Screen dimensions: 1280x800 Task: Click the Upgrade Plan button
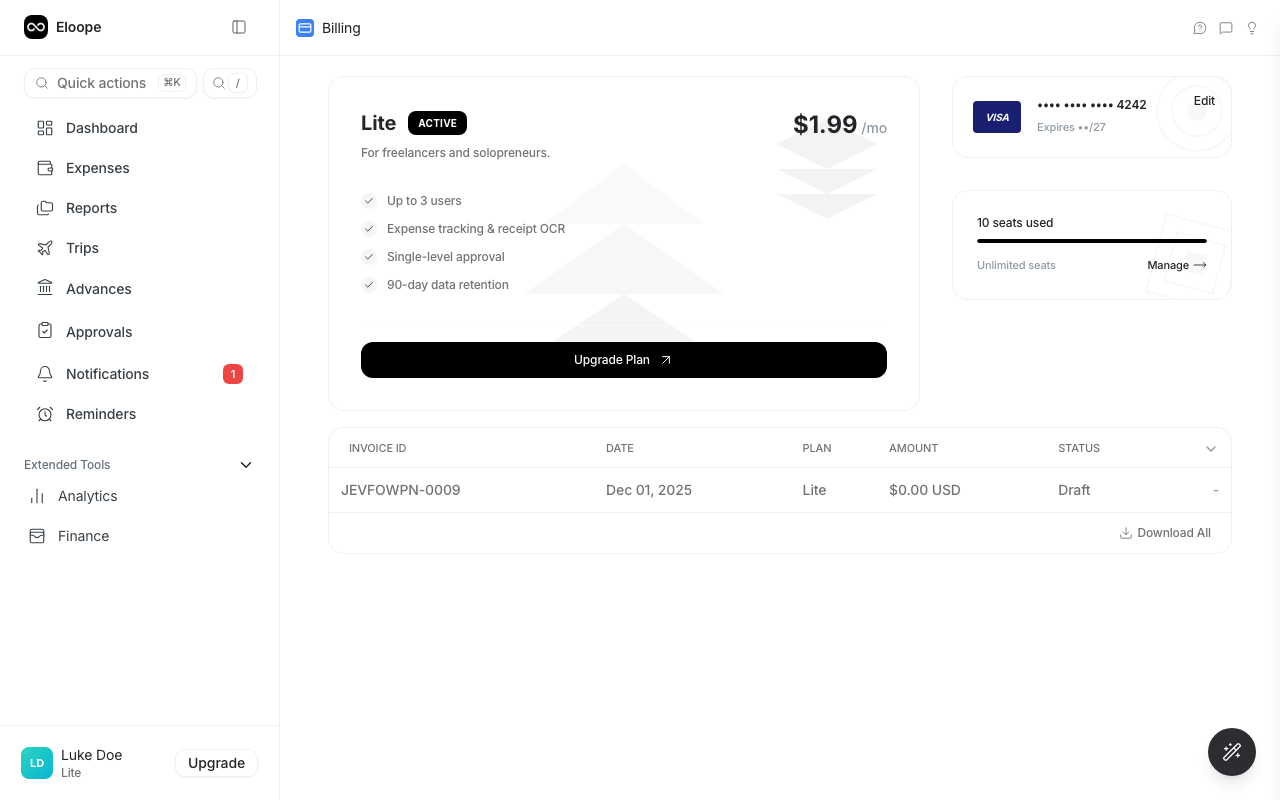tap(624, 360)
